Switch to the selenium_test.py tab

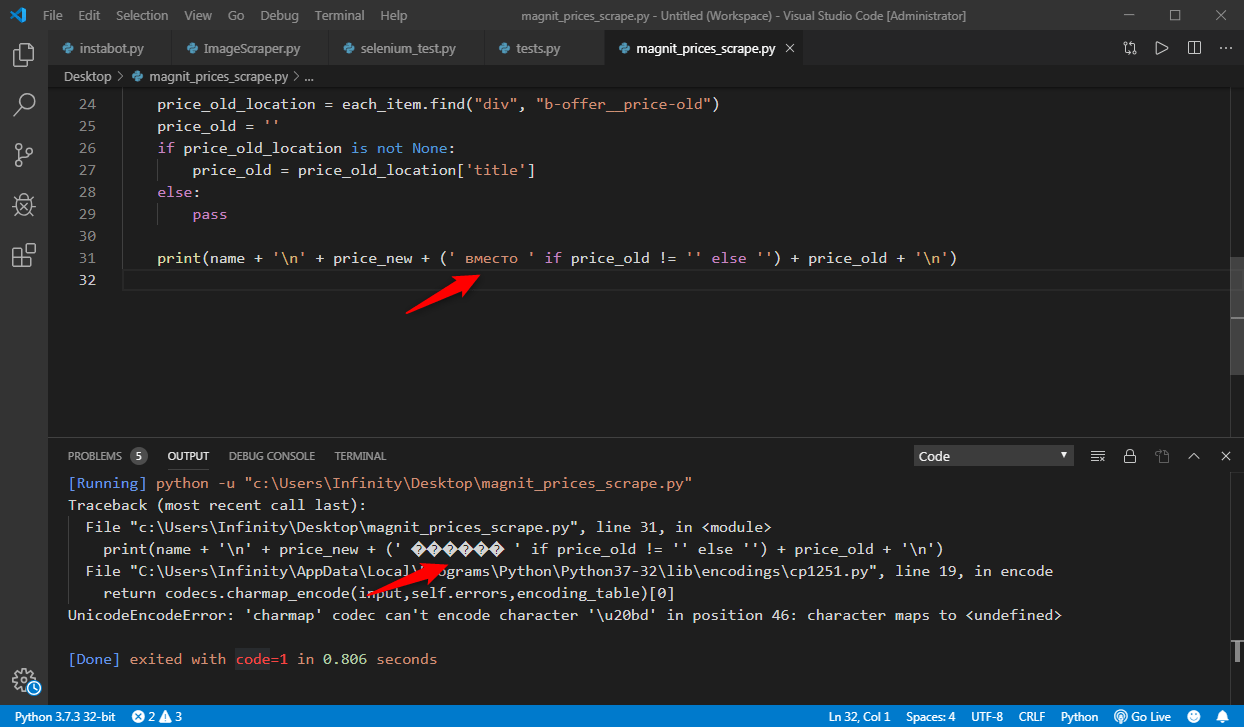(x=407, y=48)
